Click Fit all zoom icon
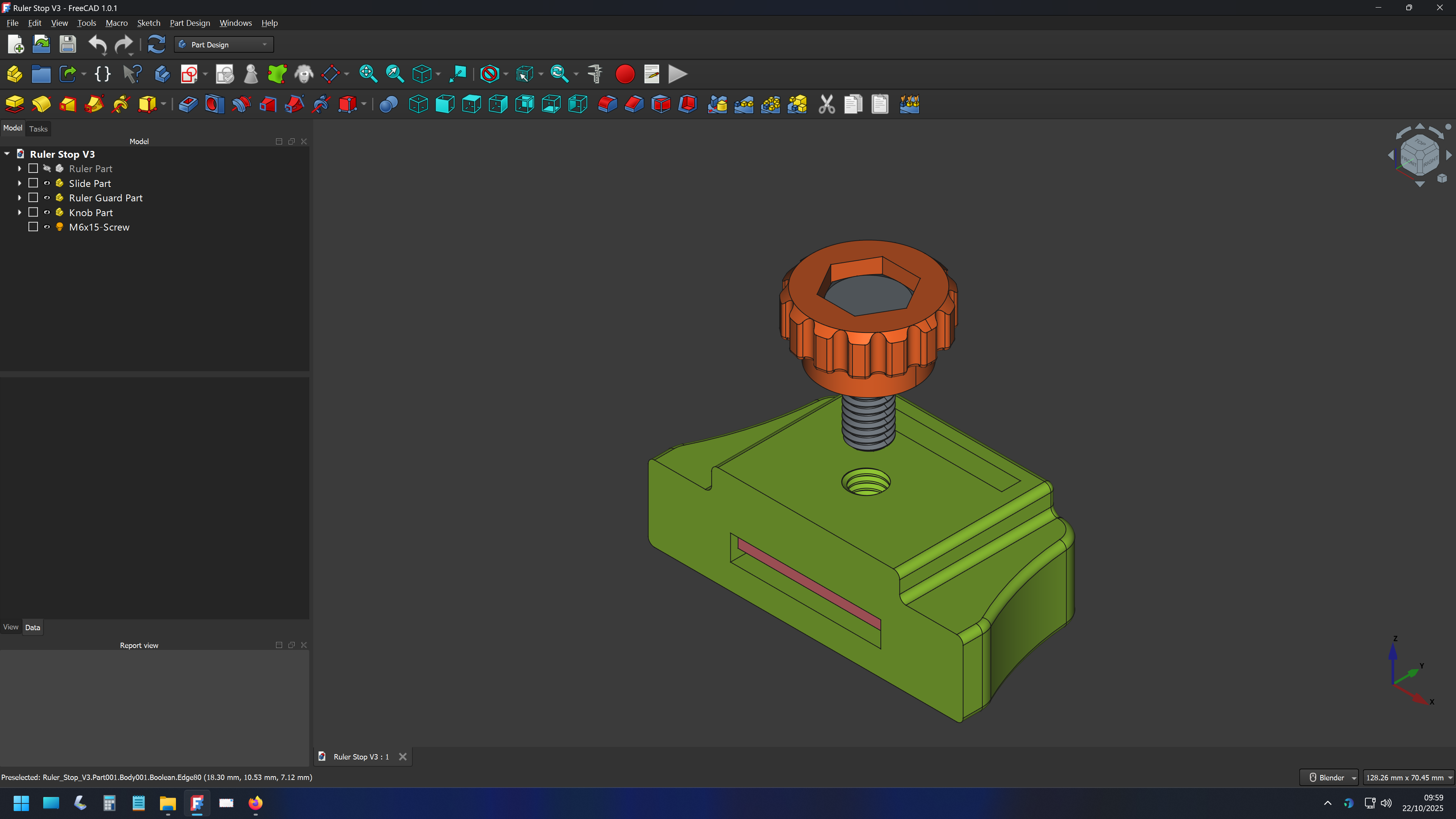 tap(368, 74)
